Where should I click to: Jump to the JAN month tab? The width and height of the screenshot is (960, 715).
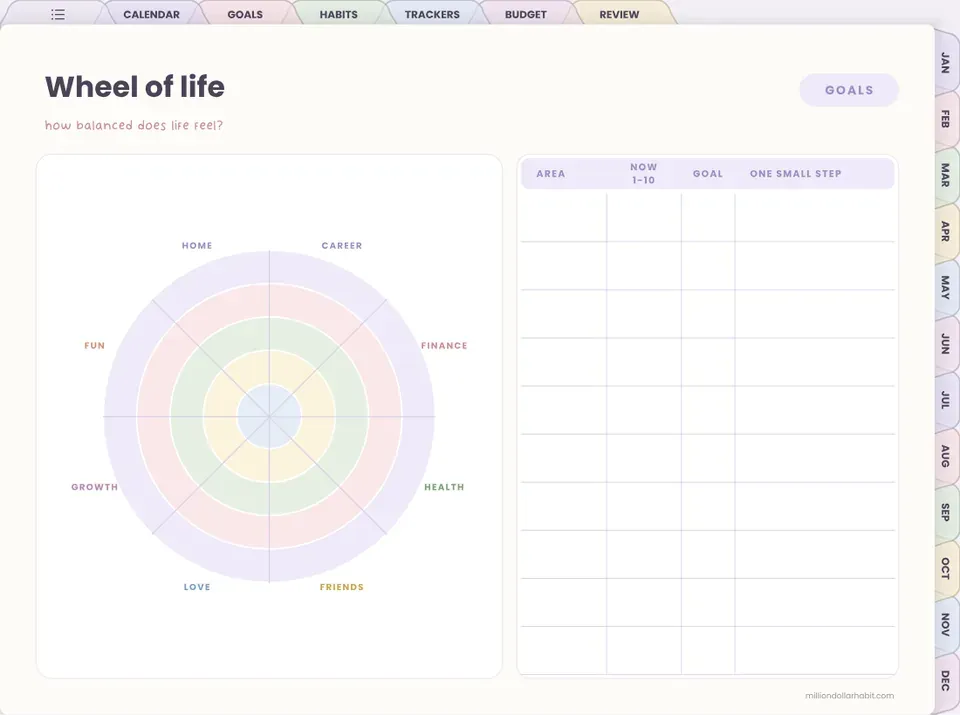(x=946, y=62)
